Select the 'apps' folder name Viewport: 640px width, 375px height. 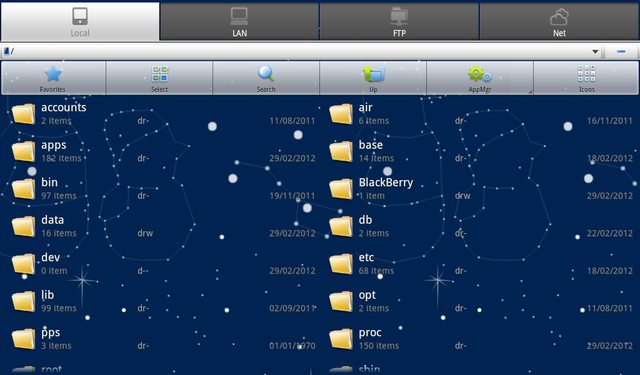click(53, 145)
